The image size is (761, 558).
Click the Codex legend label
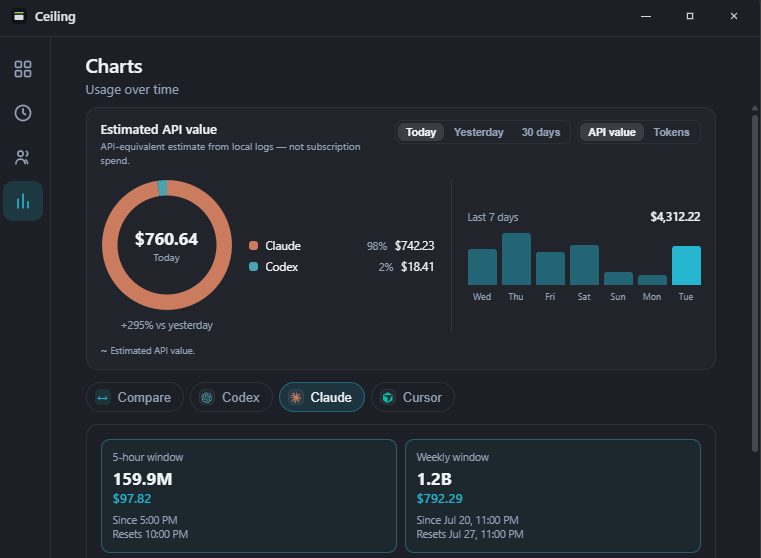pyautogui.click(x=281, y=267)
